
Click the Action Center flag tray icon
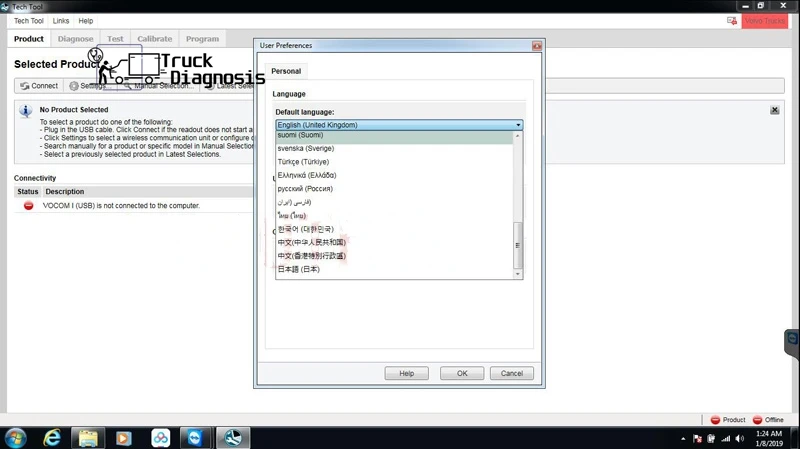[697, 439]
